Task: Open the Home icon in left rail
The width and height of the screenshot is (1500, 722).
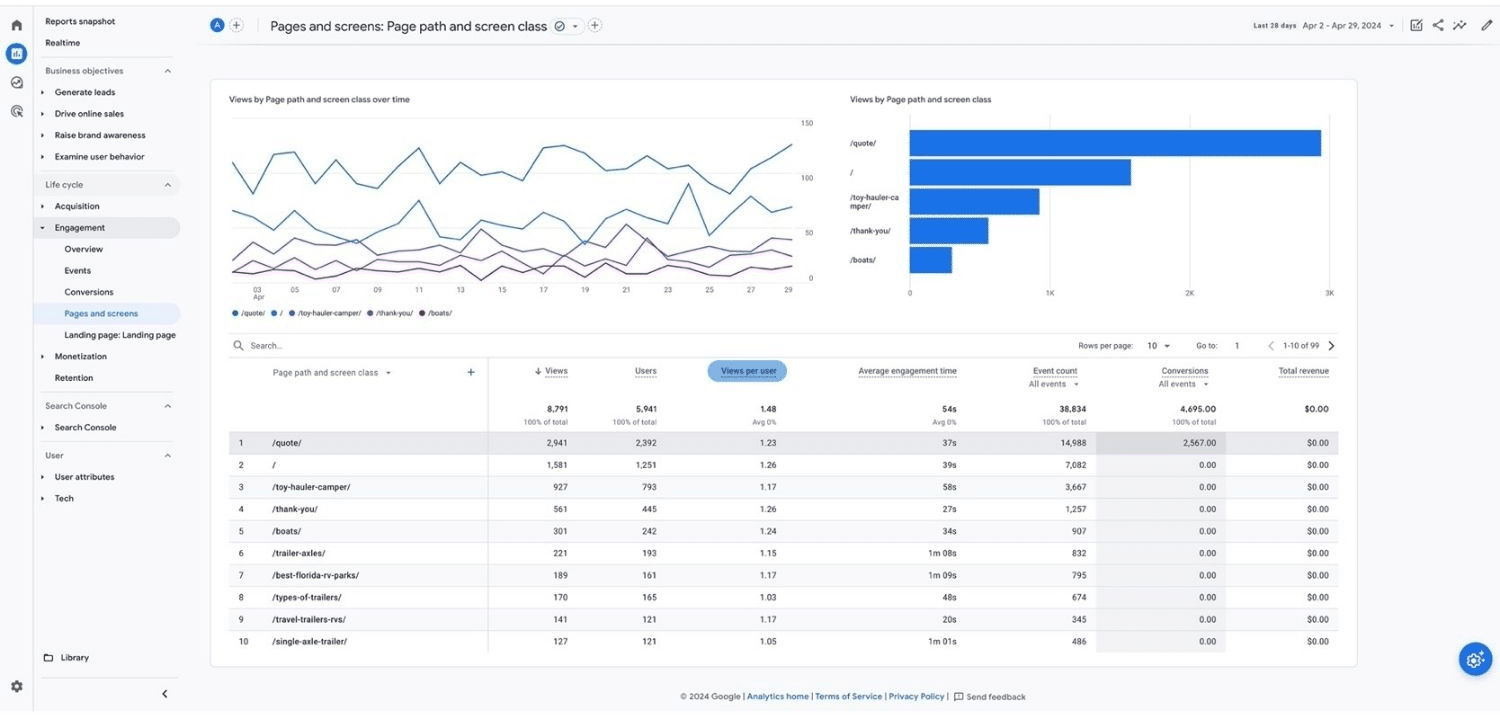Action: click(x=16, y=25)
